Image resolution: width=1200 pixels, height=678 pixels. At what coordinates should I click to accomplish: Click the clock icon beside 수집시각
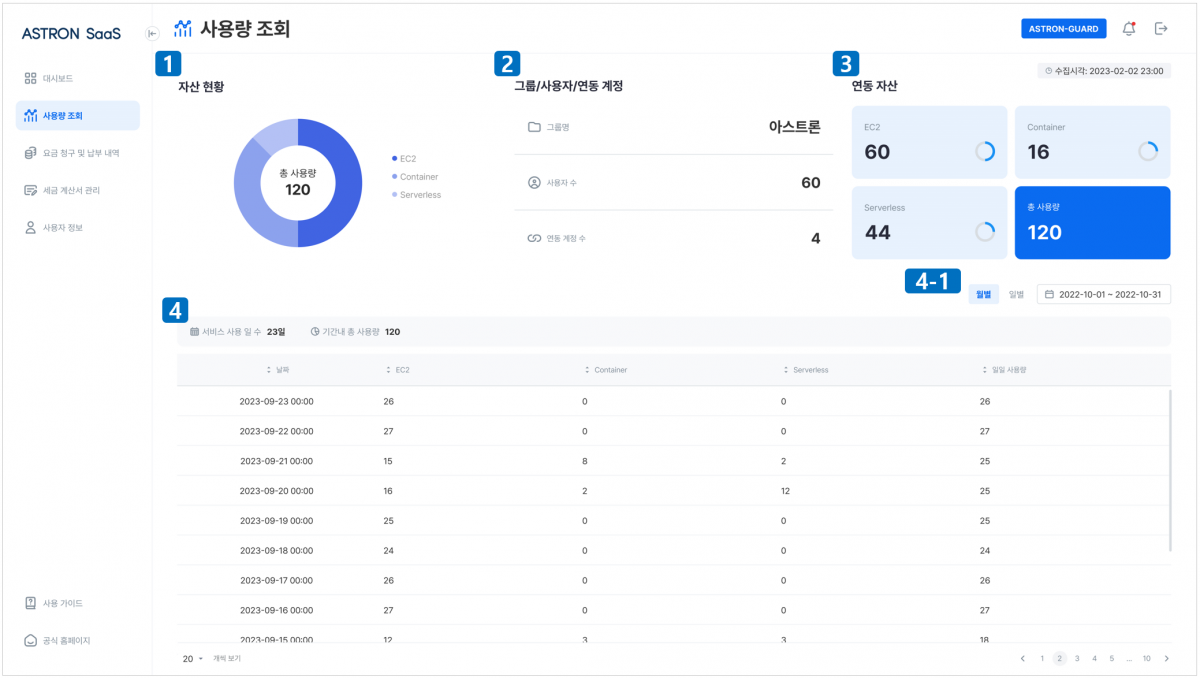point(1049,71)
